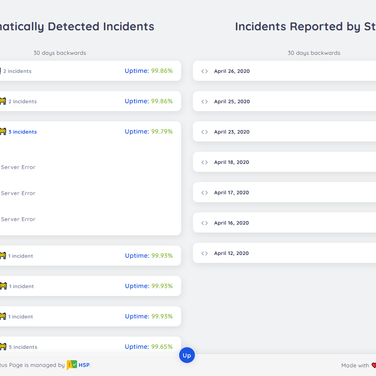The height and width of the screenshot is (376, 376).
Task: Click the Incidents Reported heading
Action: pos(305,26)
